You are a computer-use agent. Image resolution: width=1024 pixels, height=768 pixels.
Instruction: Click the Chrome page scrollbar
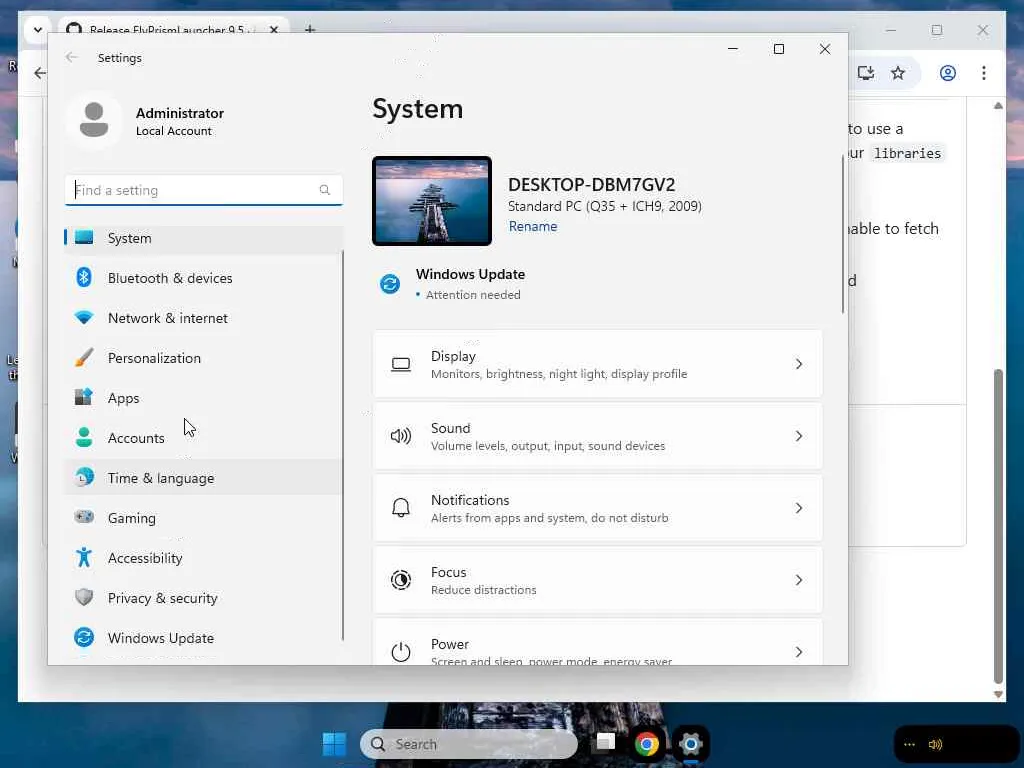(x=998, y=525)
